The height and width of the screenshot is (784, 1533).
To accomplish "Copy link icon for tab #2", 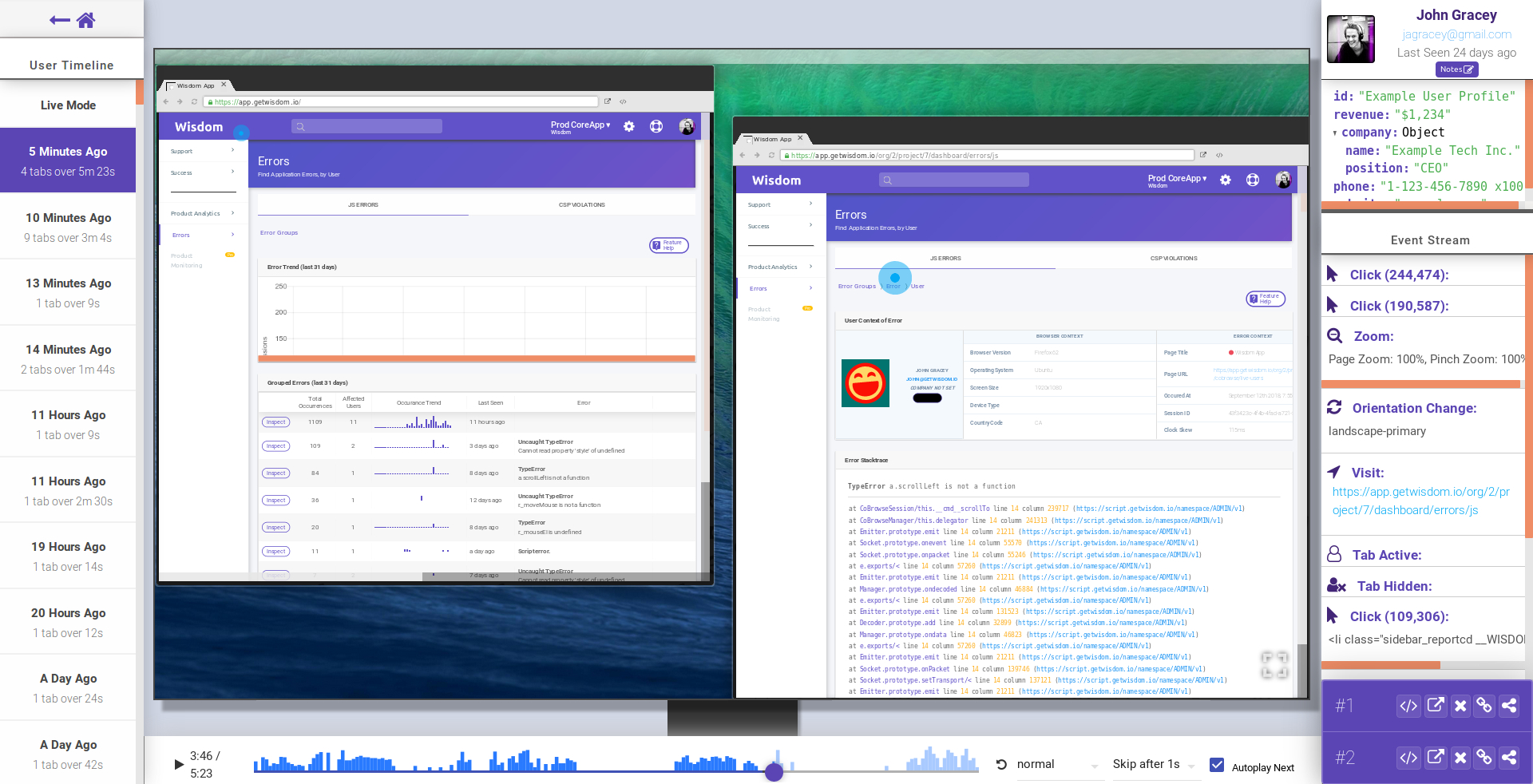I will [x=1484, y=758].
